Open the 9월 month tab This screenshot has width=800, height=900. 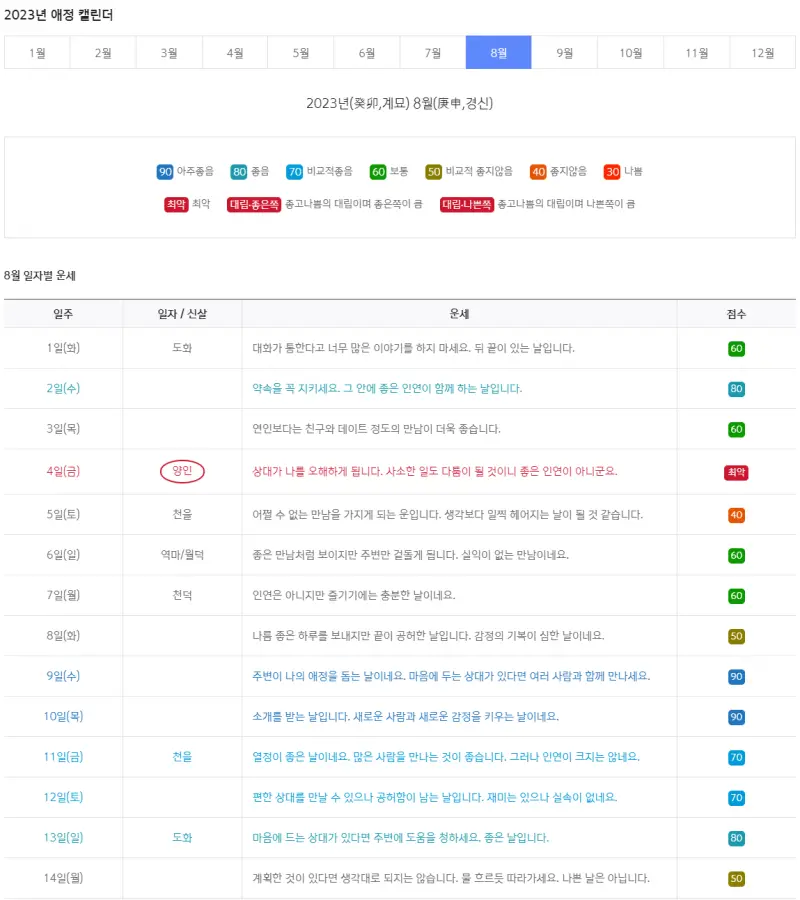(564, 51)
